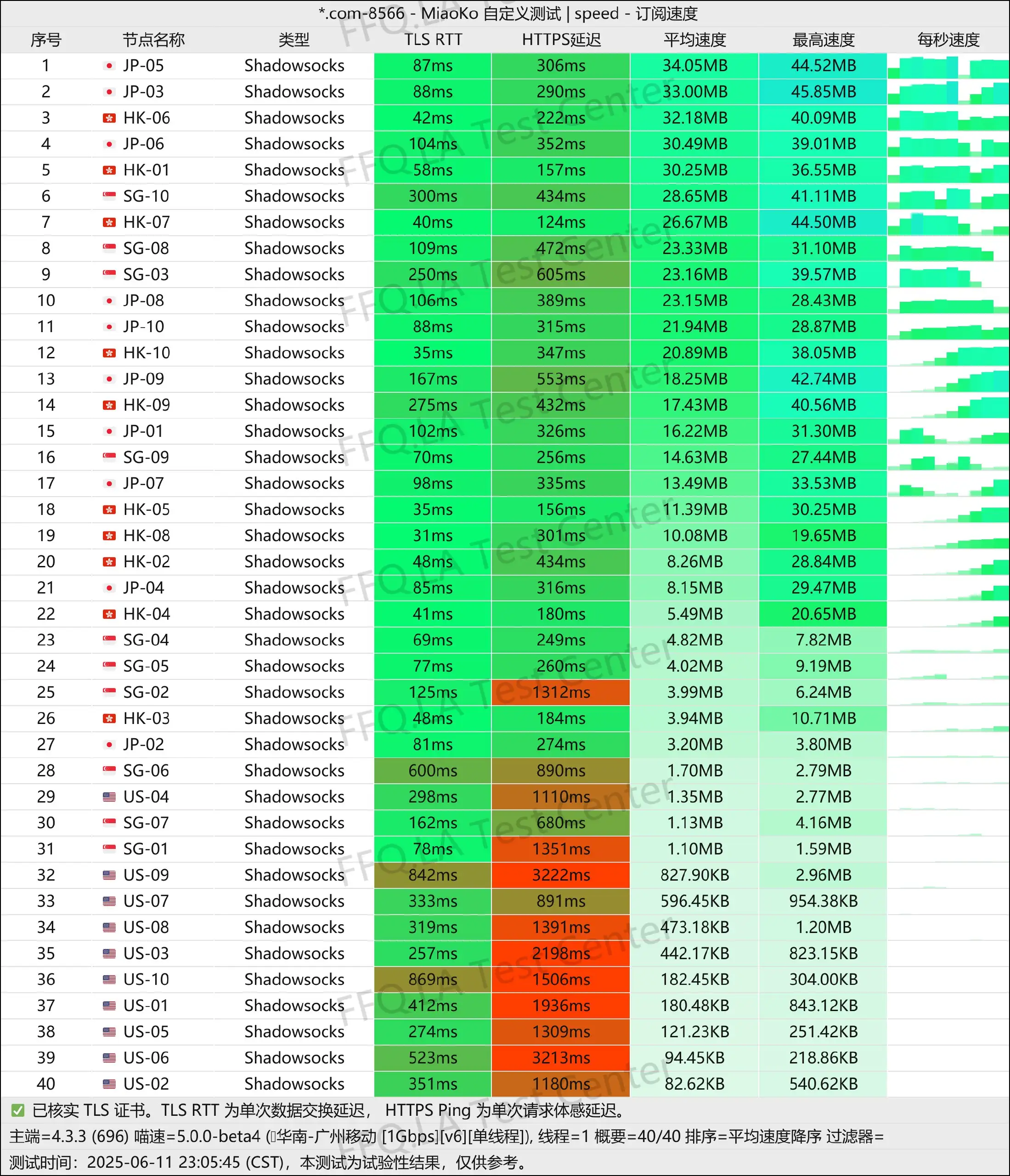This screenshot has width=1010, height=1176.
Task: Click the Hong Kong flag beside HK-09
Action: point(109,405)
